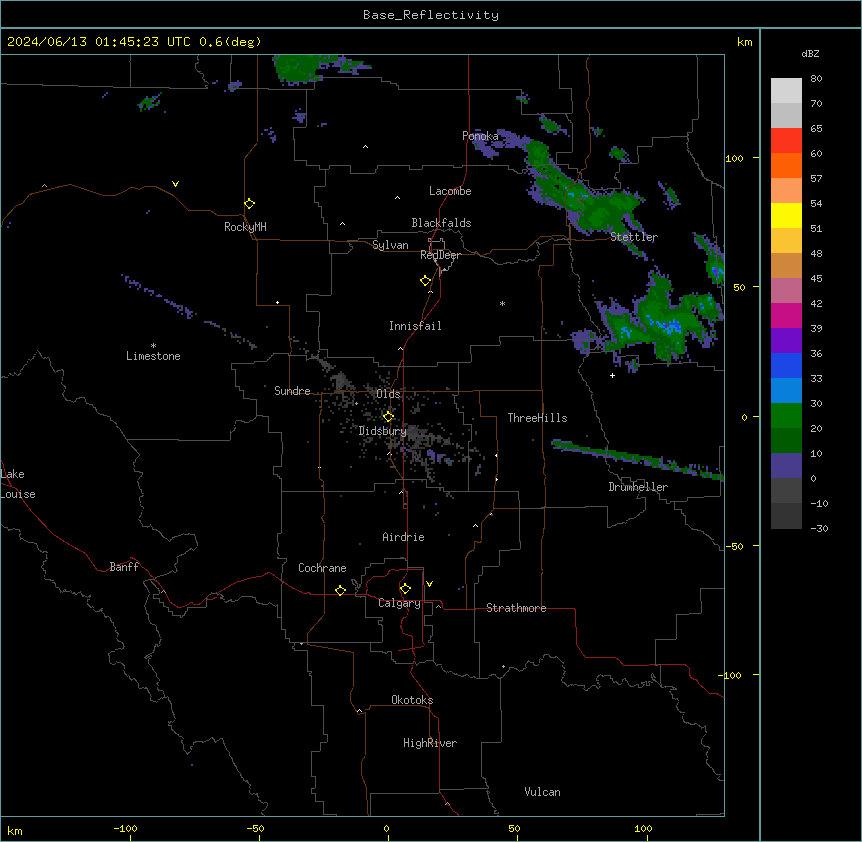The height and width of the screenshot is (842, 862).
Task: Click the Innisfail city label
Action: click(415, 326)
